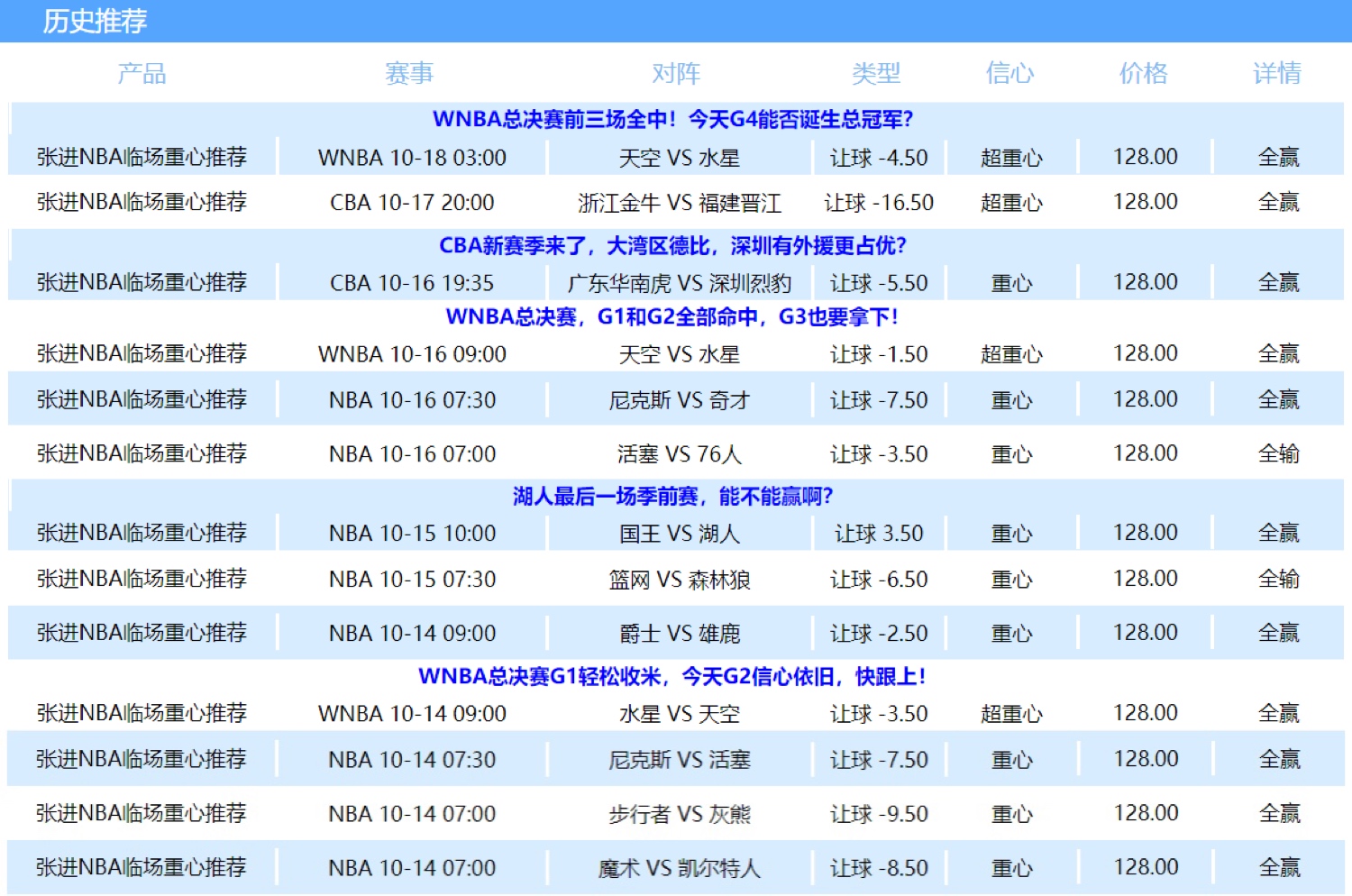Click the 产品 column header
This screenshot has width=1352, height=896.
(142, 73)
